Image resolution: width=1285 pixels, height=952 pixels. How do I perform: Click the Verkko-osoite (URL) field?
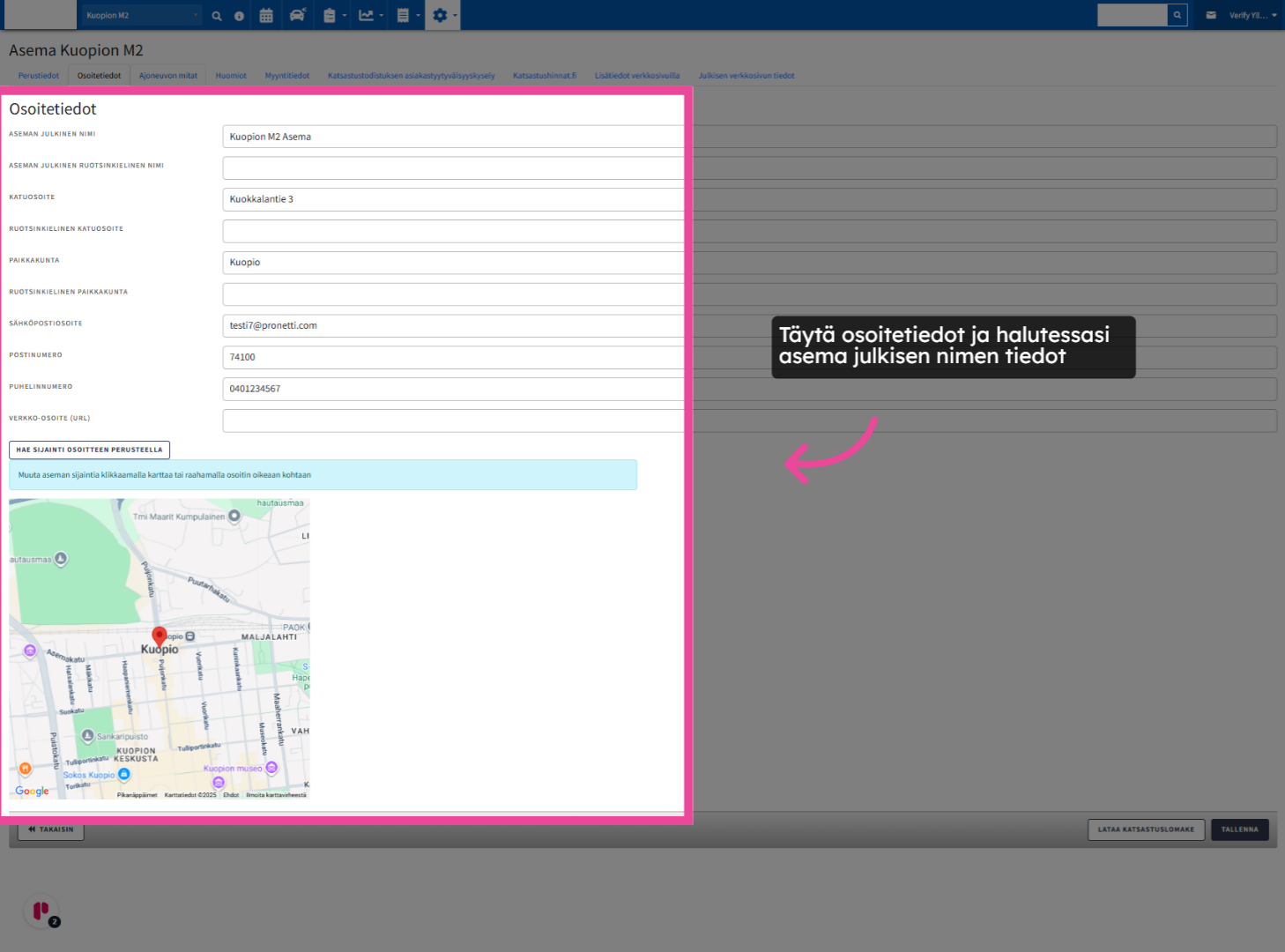pyautogui.click(x=749, y=420)
